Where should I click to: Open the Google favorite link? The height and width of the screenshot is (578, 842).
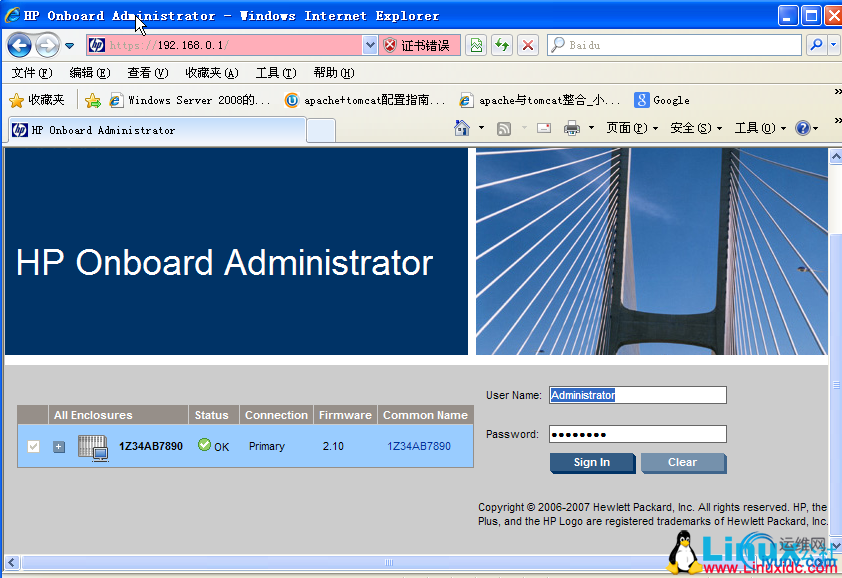pos(662,100)
